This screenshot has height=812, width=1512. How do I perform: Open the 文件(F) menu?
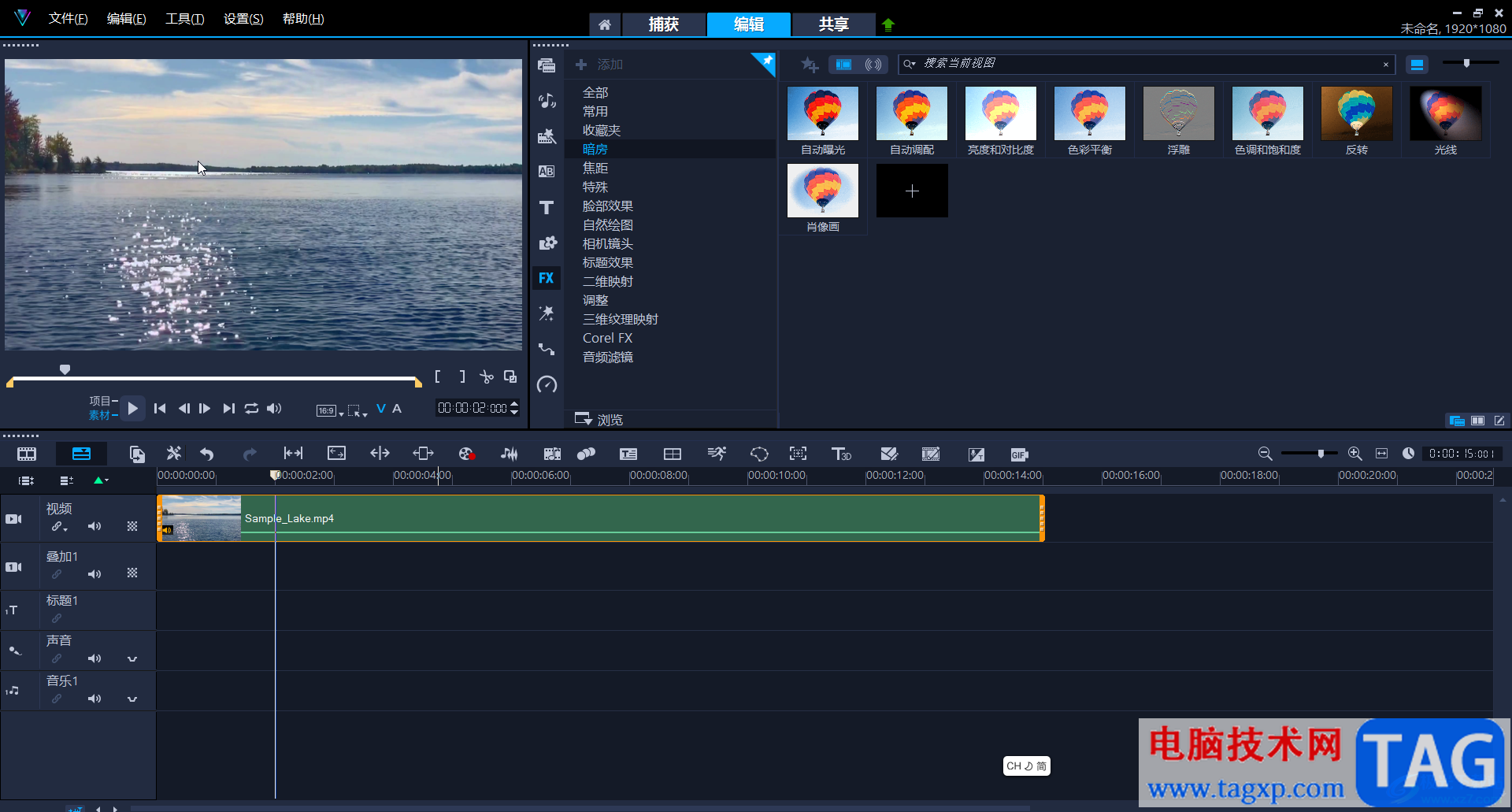[69, 19]
